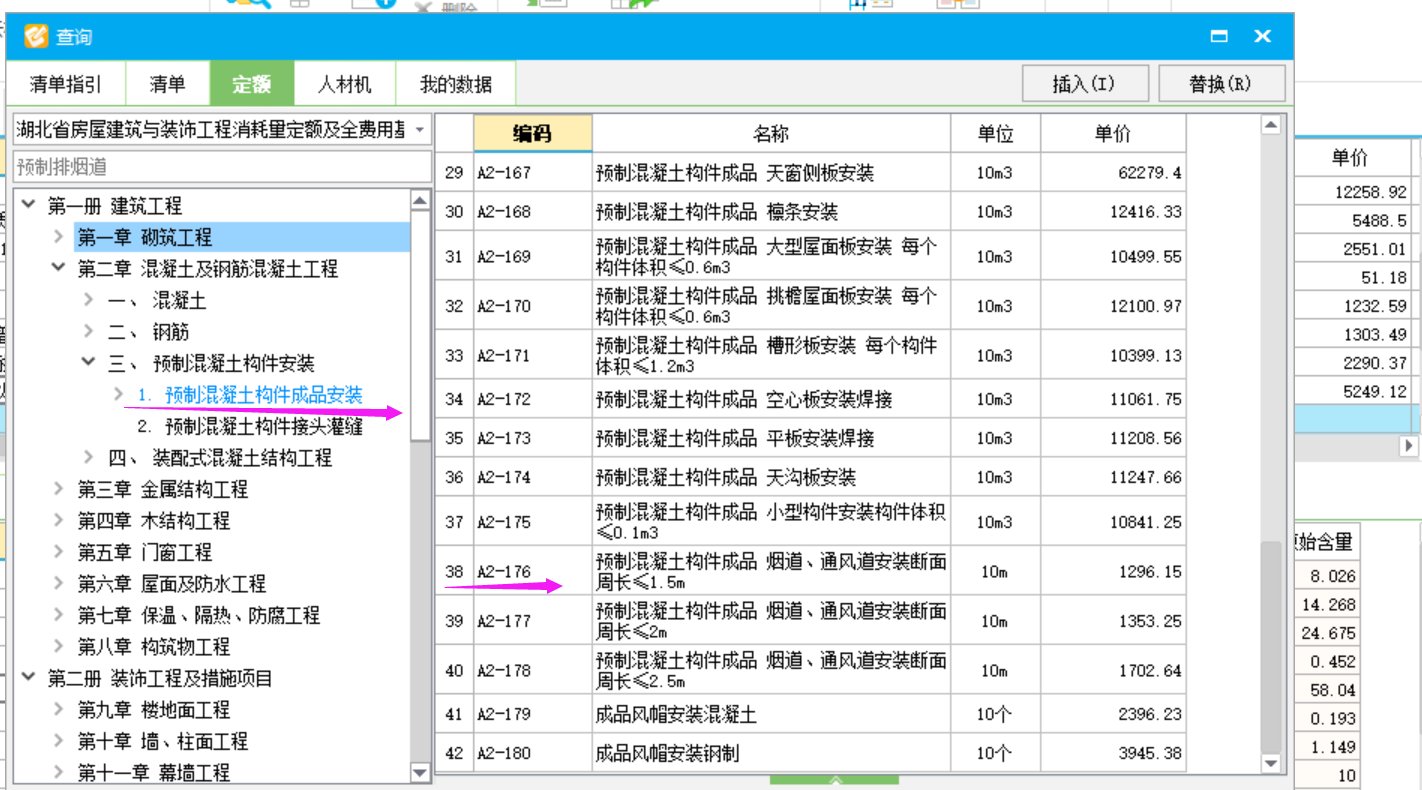Collapse the 三、预制混凝土构件安装 node
The height and width of the screenshot is (790, 1422).
pyautogui.click(x=89, y=362)
